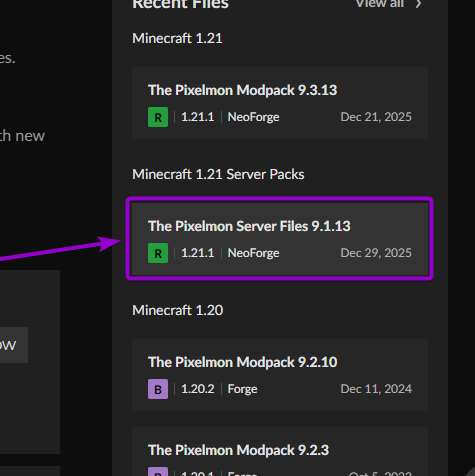Viewport: 475px width, 476px height.
Task: Click the green R badge on Modpack 9.3.13
Action: click(158, 117)
